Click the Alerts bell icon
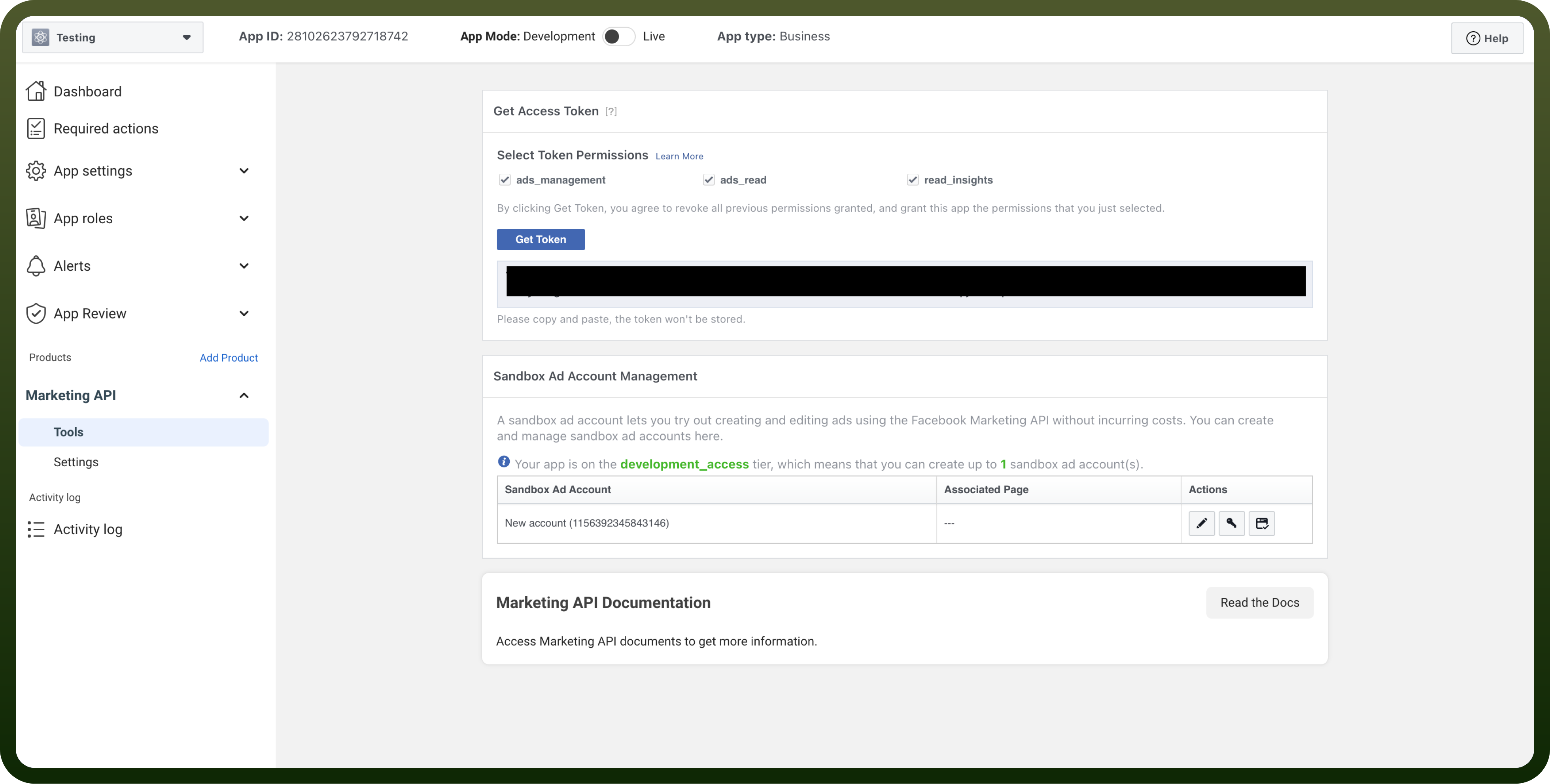The height and width of the screenshot is (784, 1550). coord(36,266)
